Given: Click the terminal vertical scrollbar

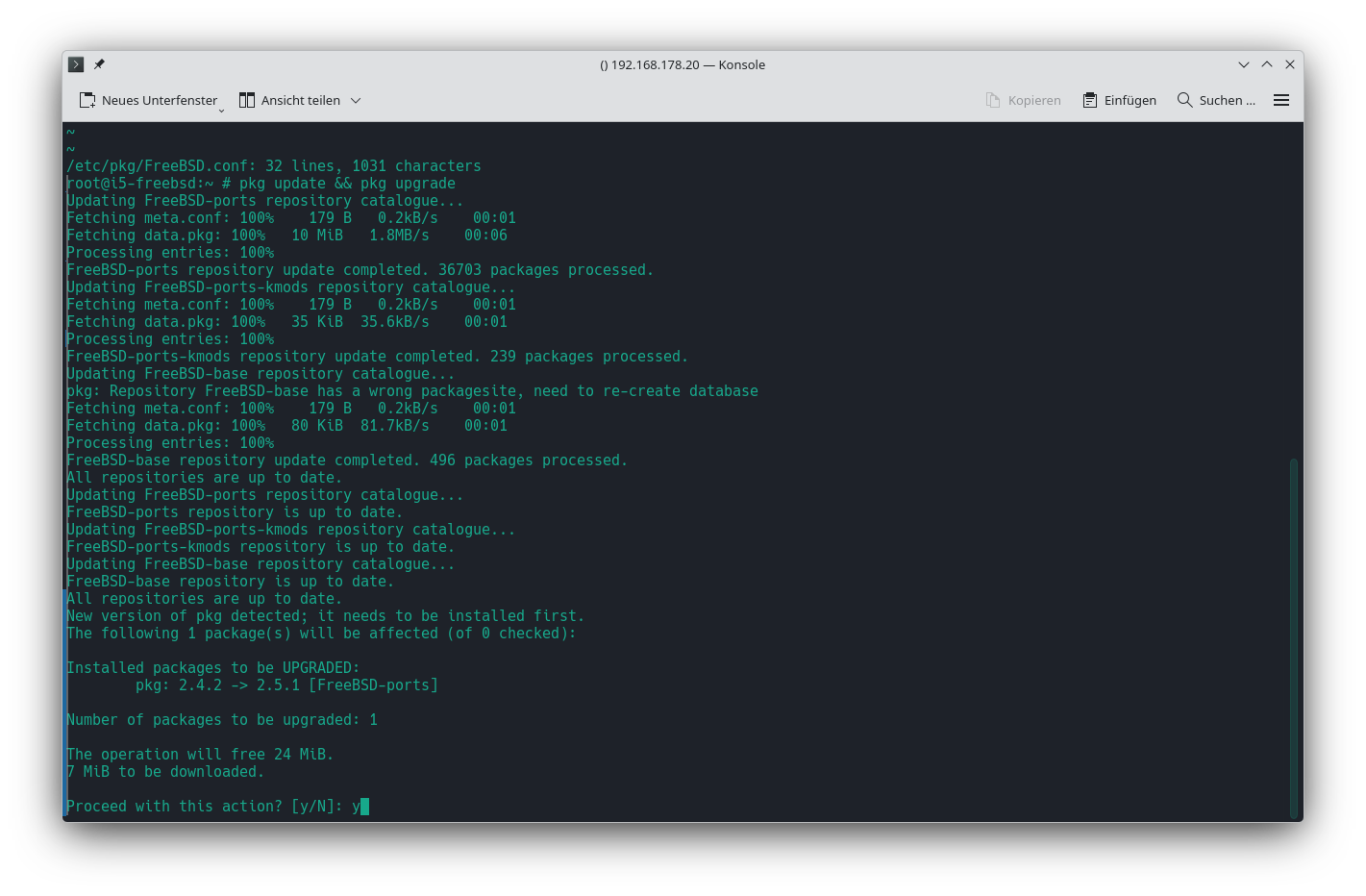Looking at the screenshot, I should click(1294, 635).
